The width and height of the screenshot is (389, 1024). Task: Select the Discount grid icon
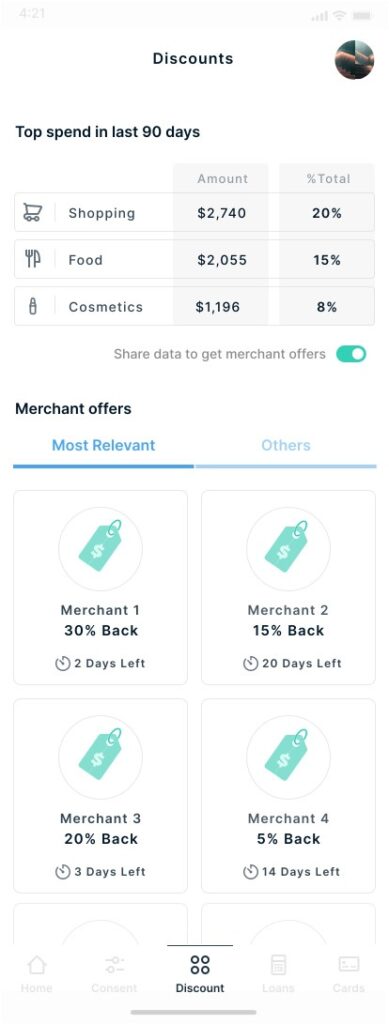[200, 965]
